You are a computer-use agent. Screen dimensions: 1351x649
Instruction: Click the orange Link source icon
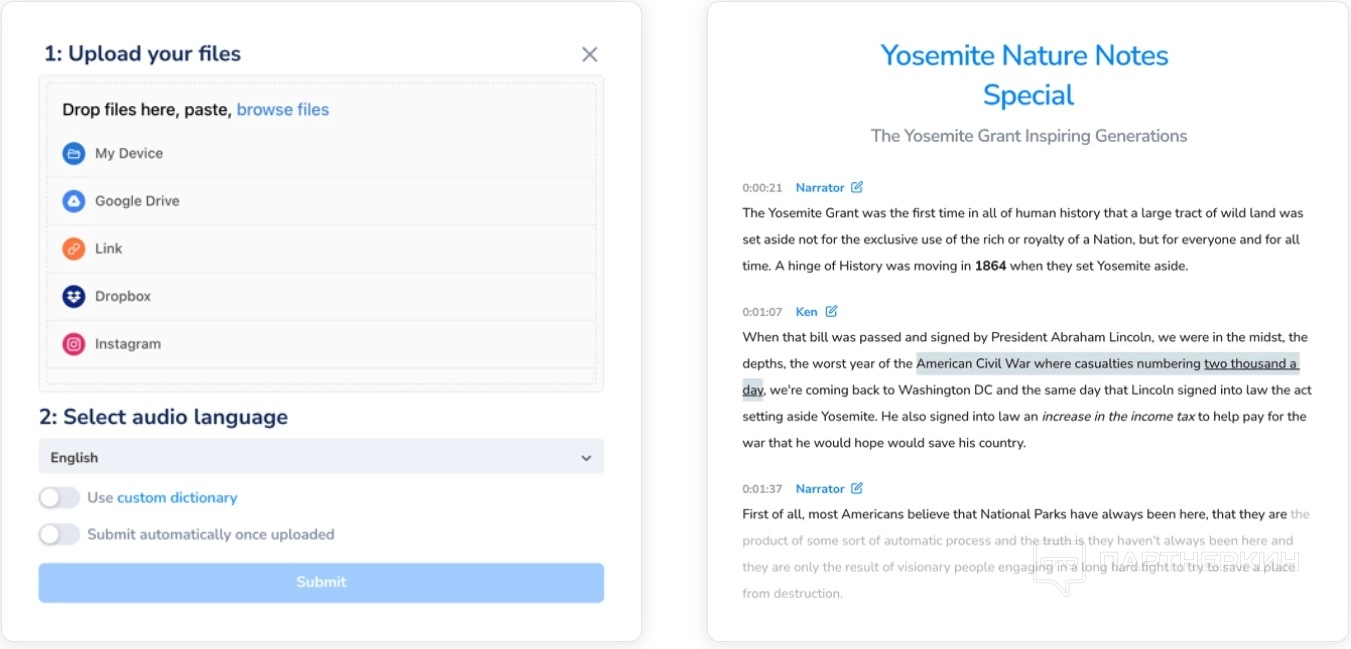74,249
